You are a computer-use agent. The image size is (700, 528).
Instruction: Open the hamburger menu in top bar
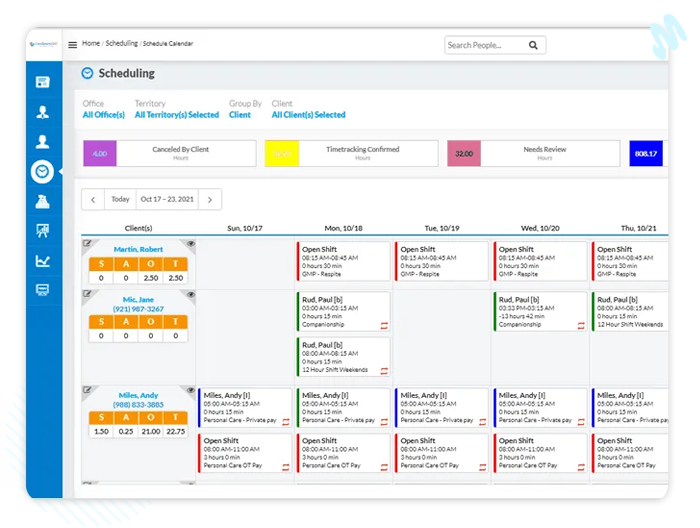[x=72, y=45]
